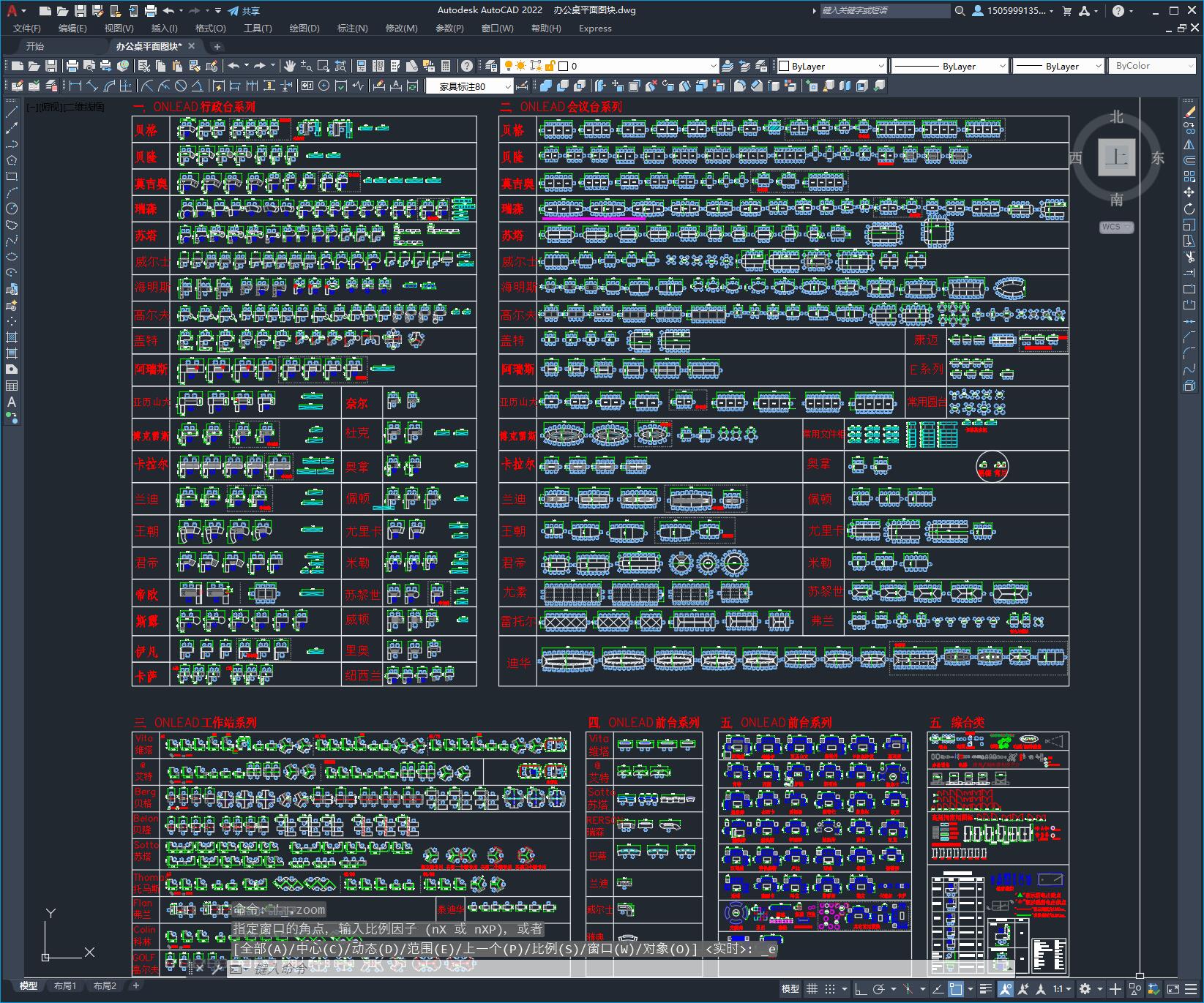Click the search magnifier icon in title bar
Viewport: 1204px width, 1003px height.
(960, 11)
